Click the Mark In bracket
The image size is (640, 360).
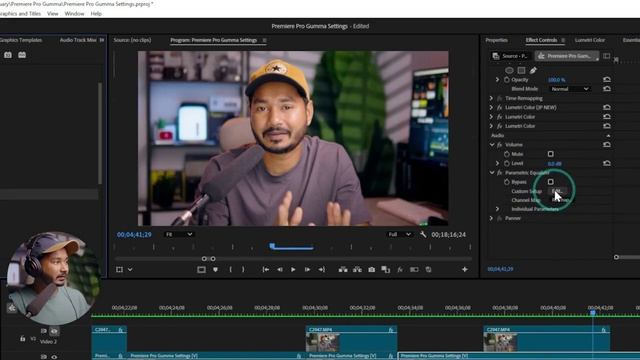pyautogui.click(x=230, y=269)
